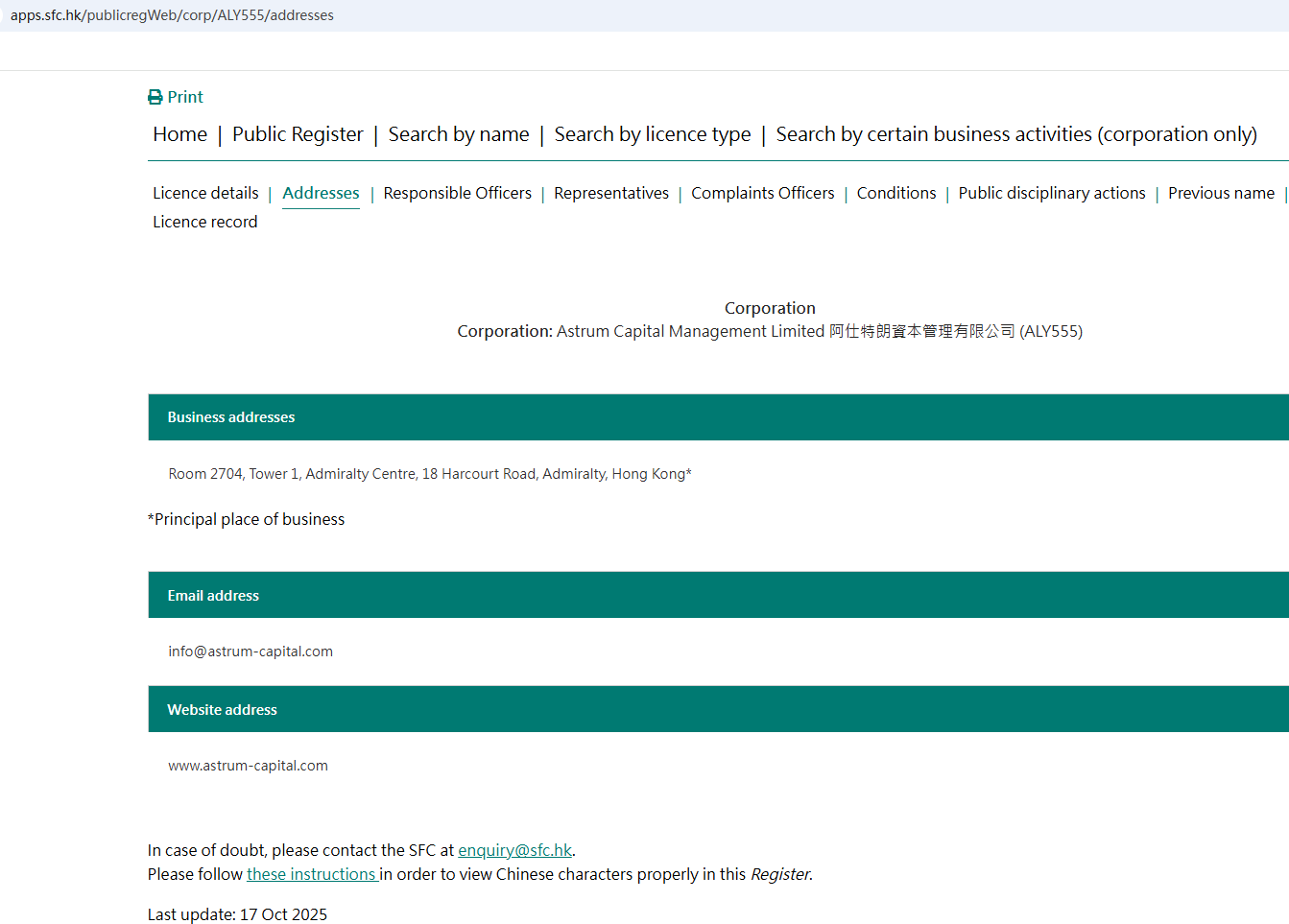Open Search by certain business activities
The height and width of the screenshot is (924, 1289).
[1016, 134]
